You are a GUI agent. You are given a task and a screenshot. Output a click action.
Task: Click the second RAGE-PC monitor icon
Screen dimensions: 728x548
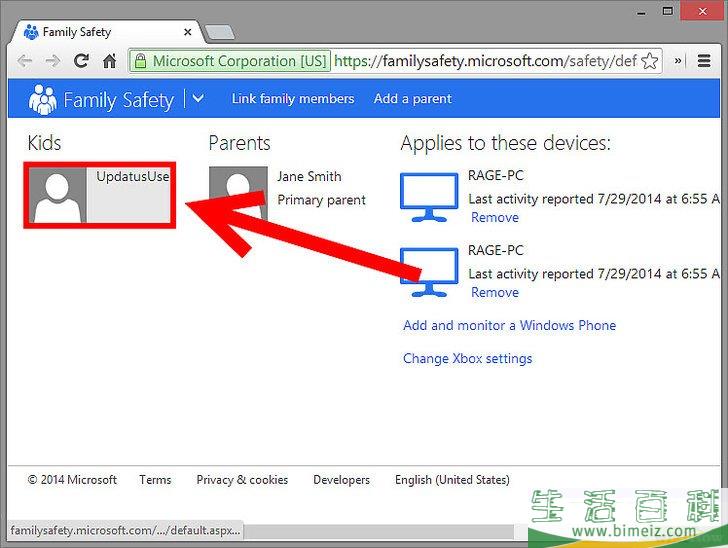tap(429, 272)
